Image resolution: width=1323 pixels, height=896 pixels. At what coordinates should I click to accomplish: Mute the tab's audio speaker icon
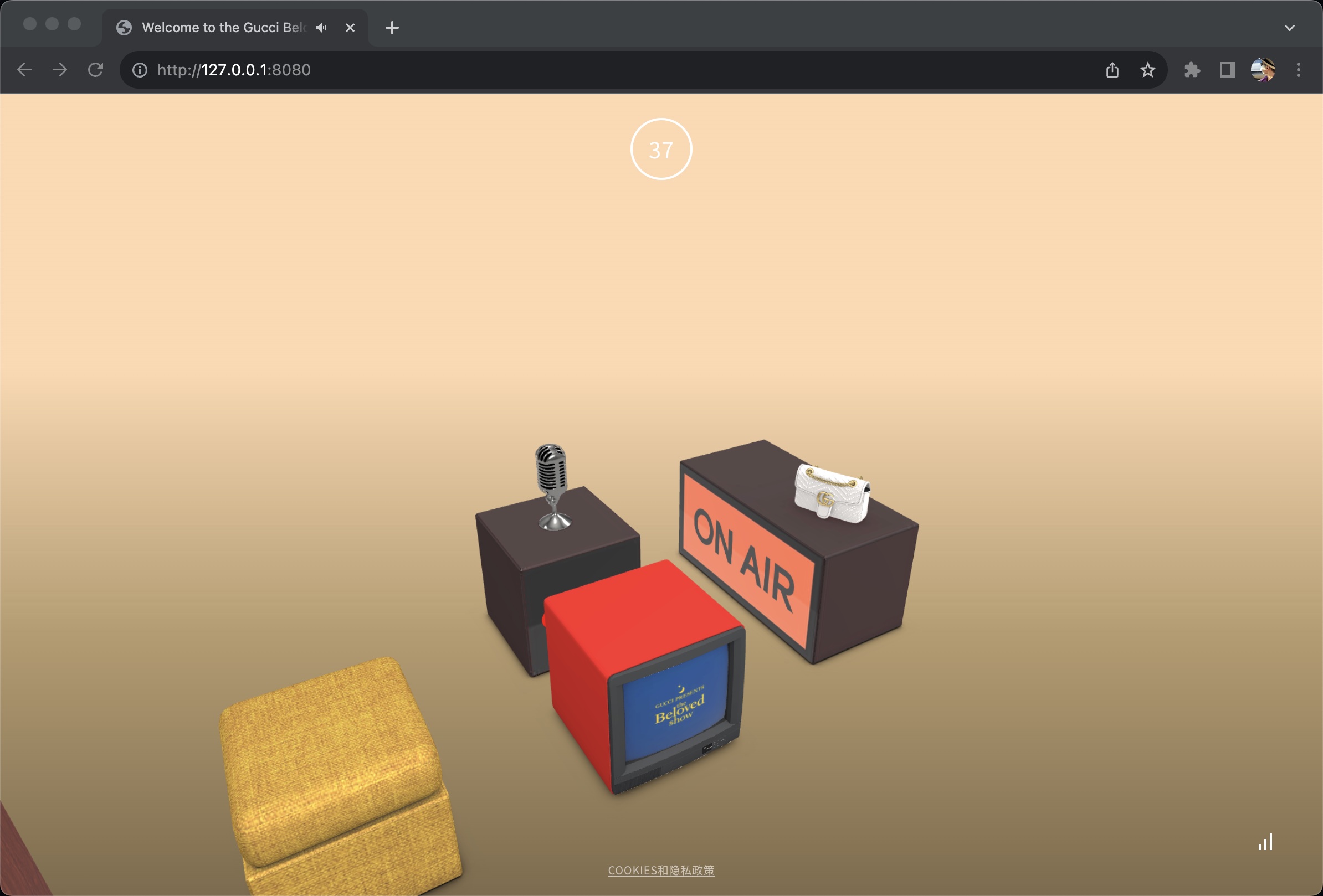pos(322,27)
